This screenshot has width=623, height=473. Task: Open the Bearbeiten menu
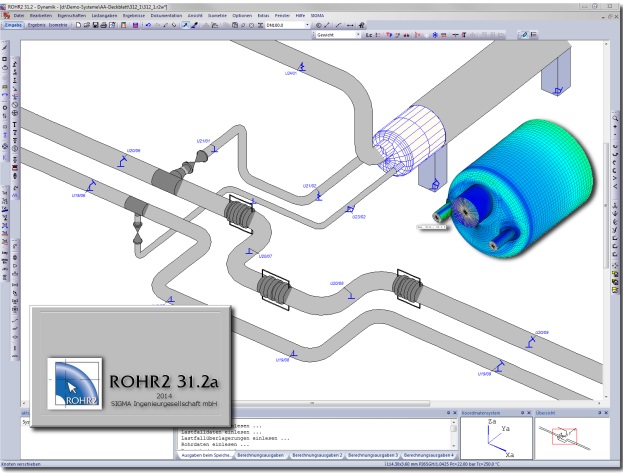click(x=41, y=16)
